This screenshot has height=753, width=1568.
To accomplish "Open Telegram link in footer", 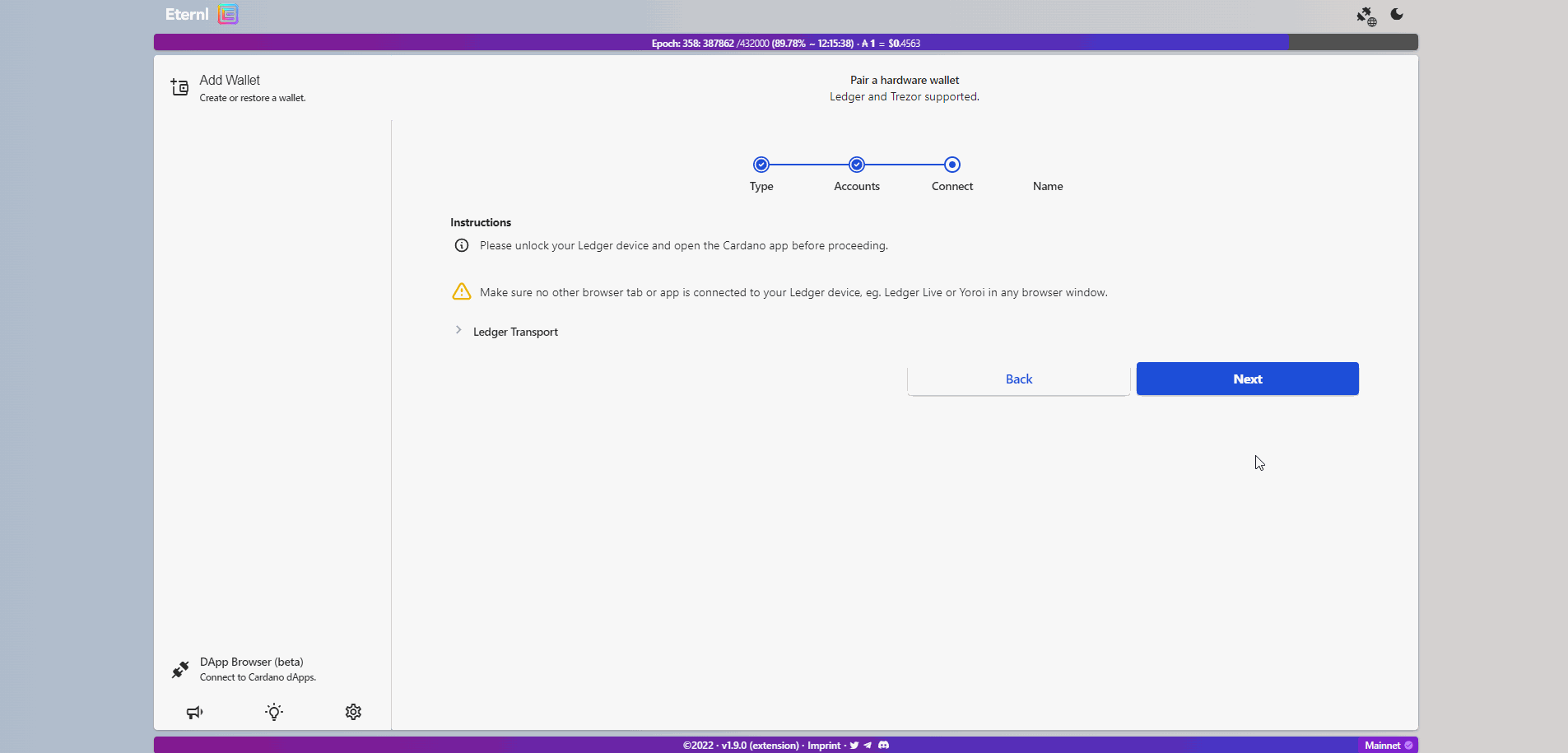I will 868,746.
